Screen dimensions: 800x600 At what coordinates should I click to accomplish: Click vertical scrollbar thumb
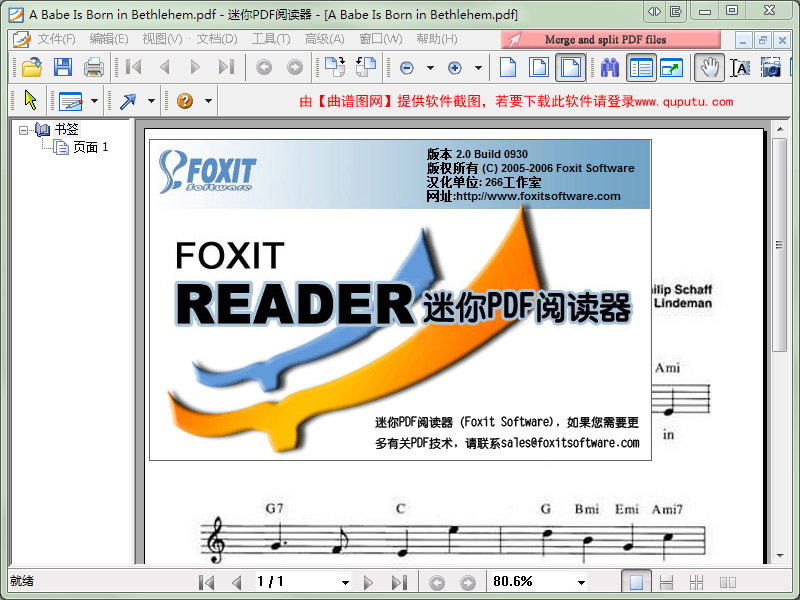[779, 245]
